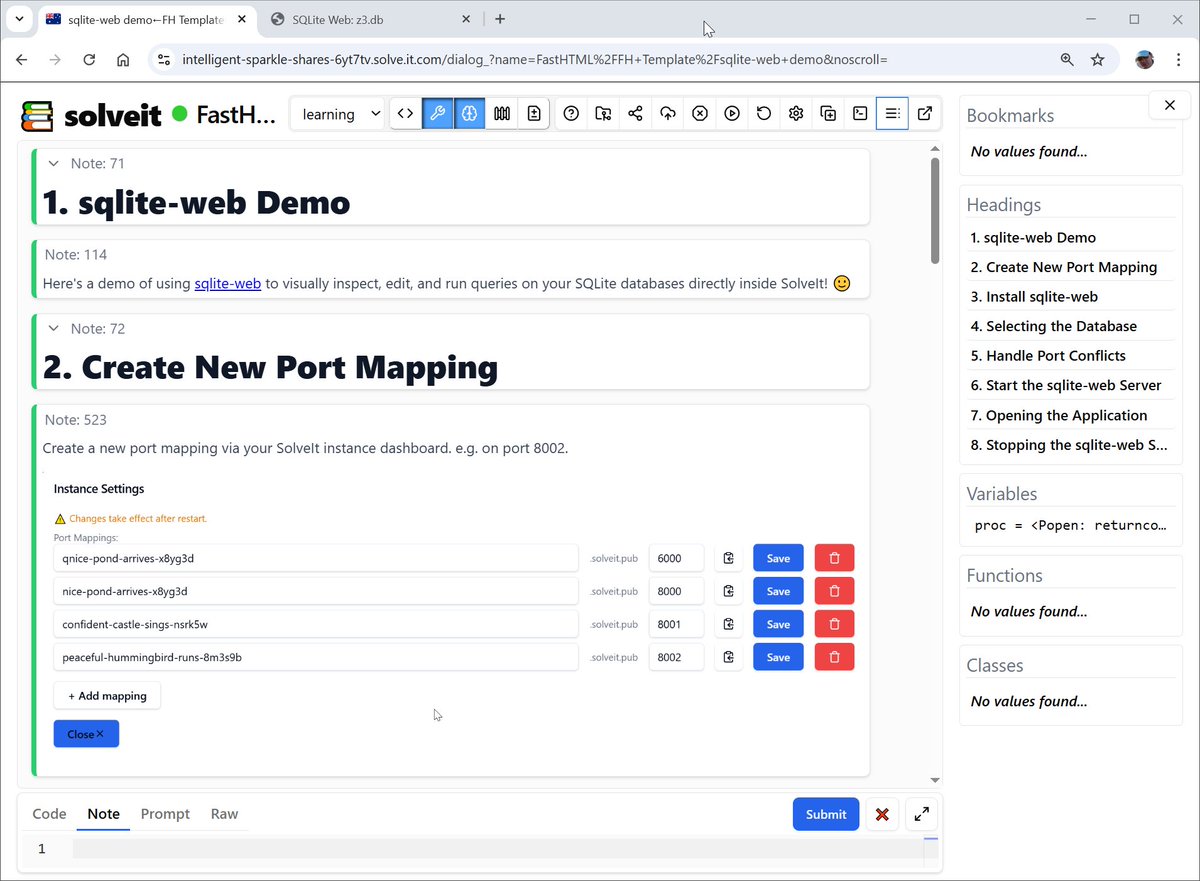Click Save for port 8001 mapping
Image resolution: width=1200 pixels, height=881 pixels.
point(778,624)
